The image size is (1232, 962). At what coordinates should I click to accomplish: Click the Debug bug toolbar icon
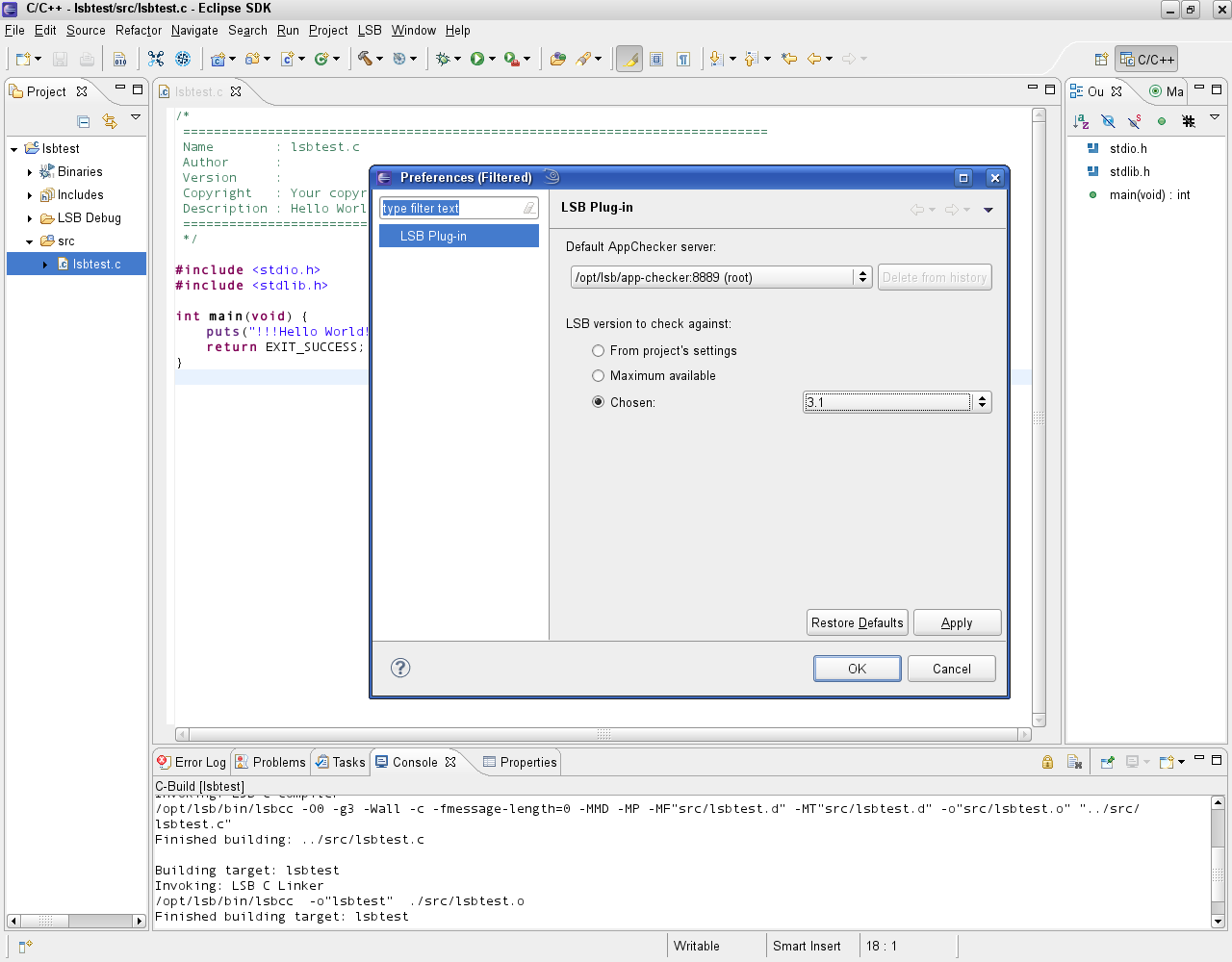point(443,59)
